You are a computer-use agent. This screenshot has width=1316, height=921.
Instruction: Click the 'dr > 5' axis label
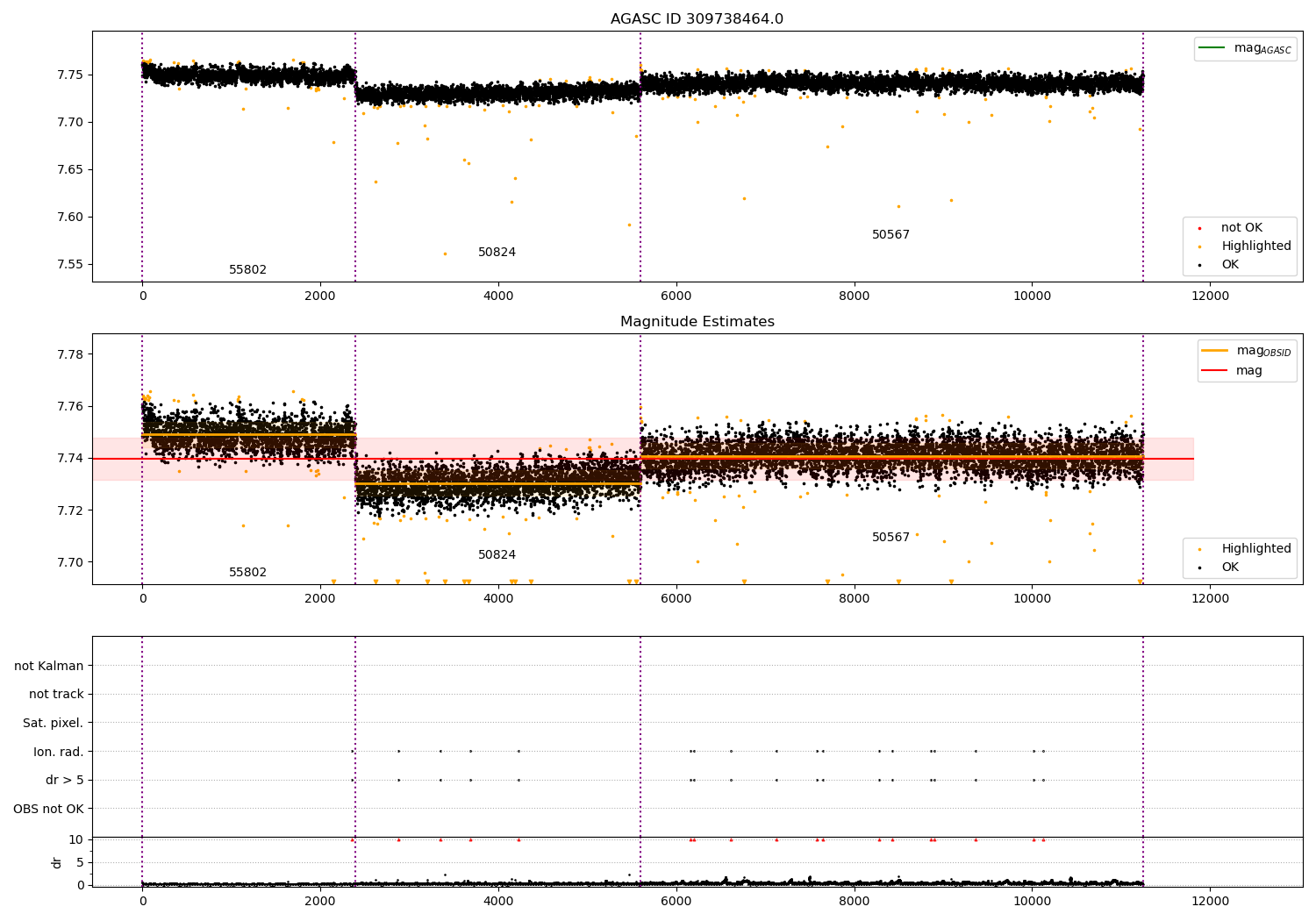click(x=65, y=780)
